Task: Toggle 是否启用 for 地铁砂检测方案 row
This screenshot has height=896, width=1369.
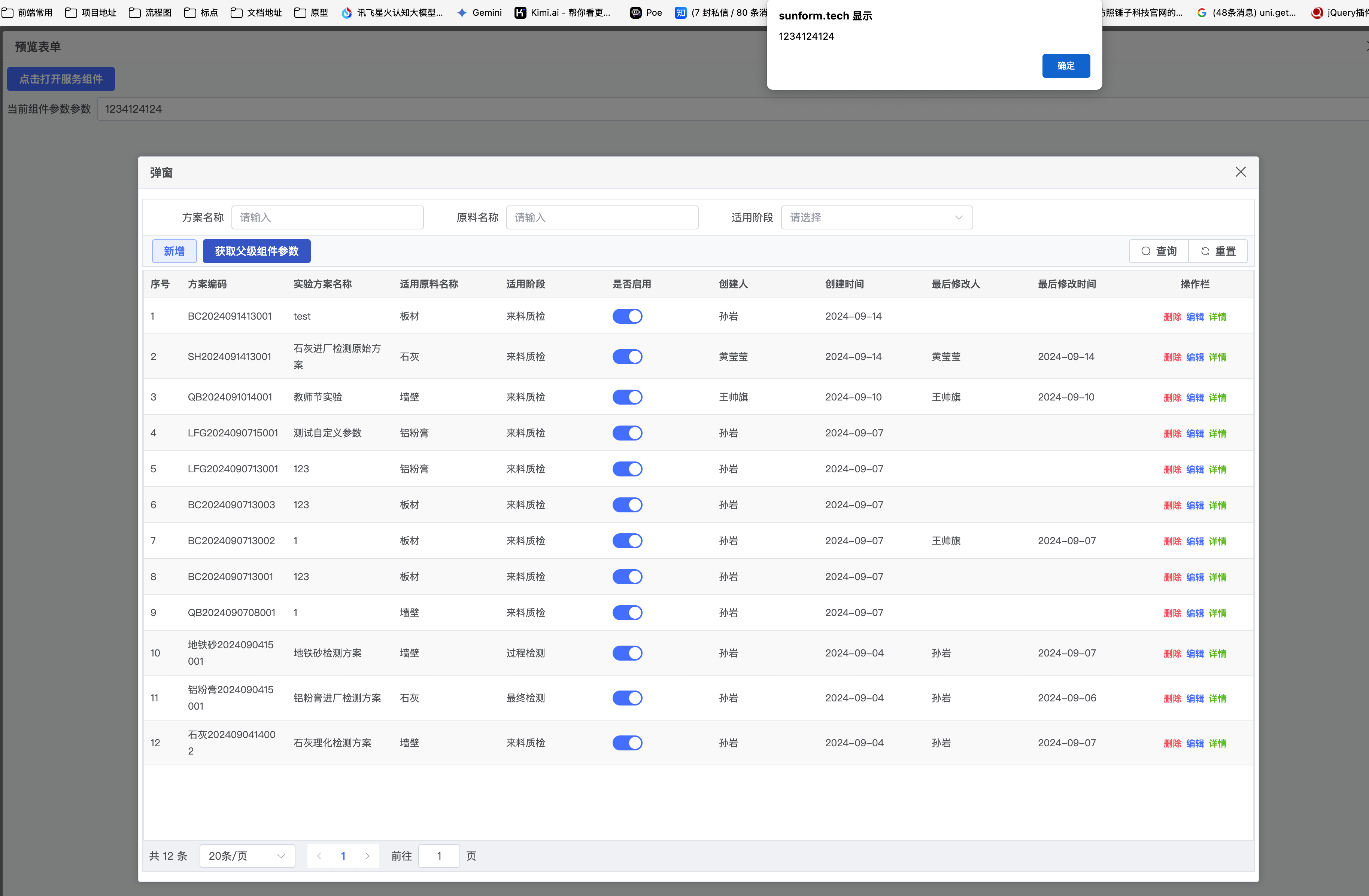Action: pos(627,653)
